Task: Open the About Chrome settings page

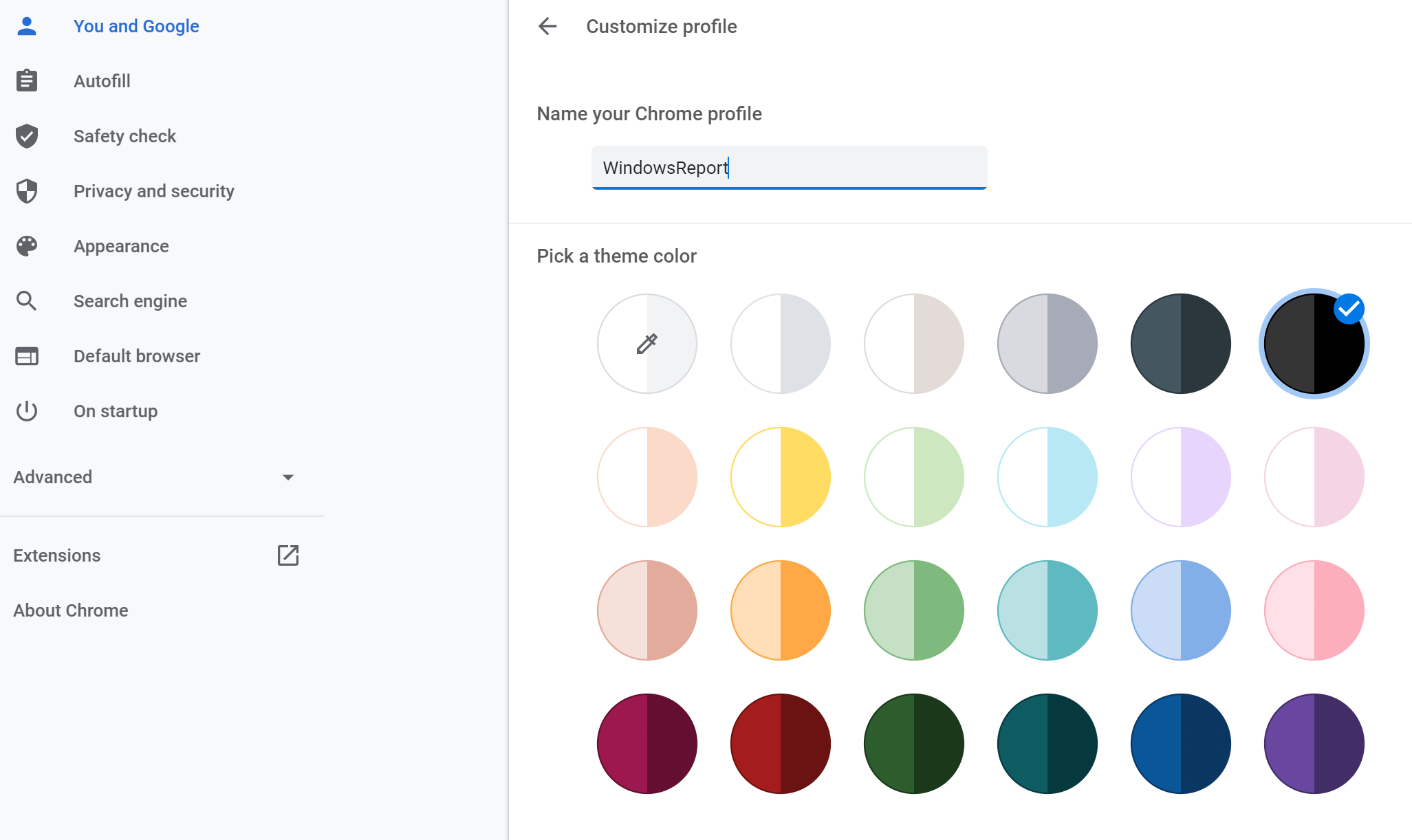Action: pyautogui.click(x=71, y=610)
